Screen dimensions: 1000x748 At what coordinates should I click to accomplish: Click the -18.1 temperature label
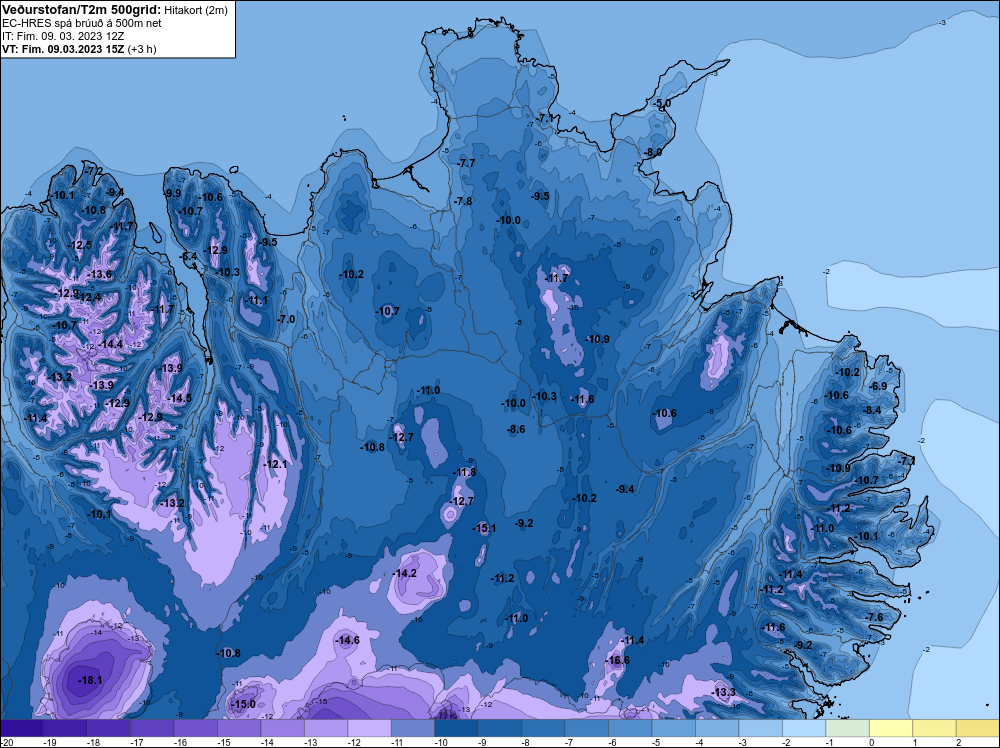(90, 680)
